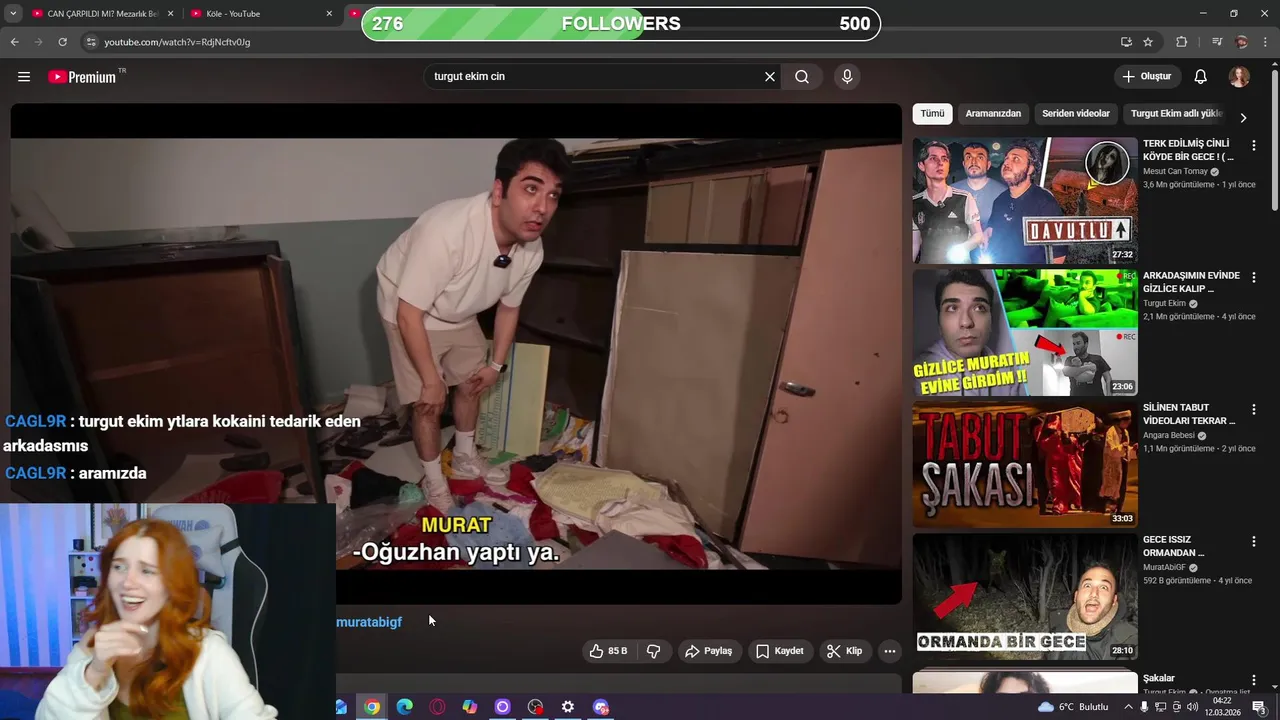Show hidden tray icons chevron
The height and width of the screenshot is (720, 1280).
[1129, 707]
